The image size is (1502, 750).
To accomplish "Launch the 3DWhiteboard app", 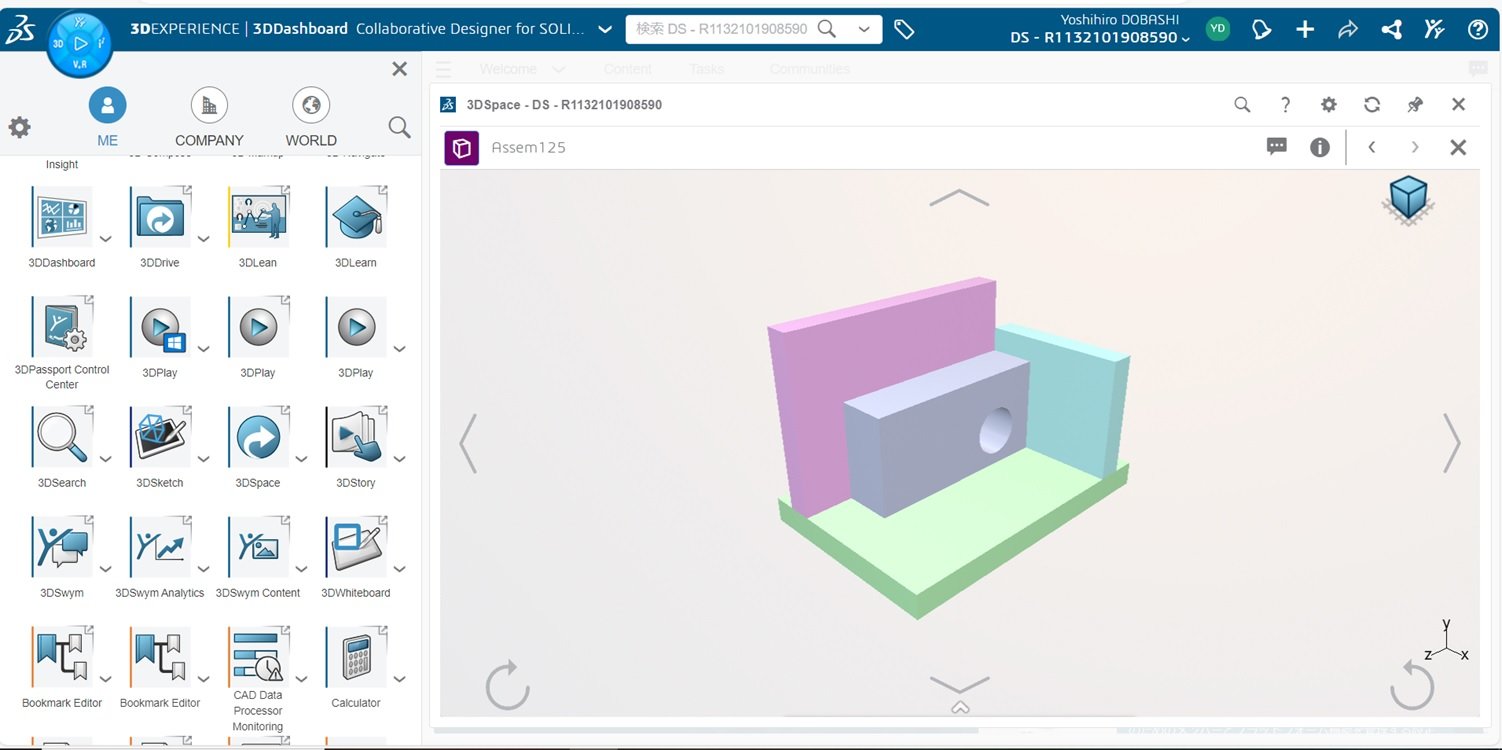I will (356, 547).
